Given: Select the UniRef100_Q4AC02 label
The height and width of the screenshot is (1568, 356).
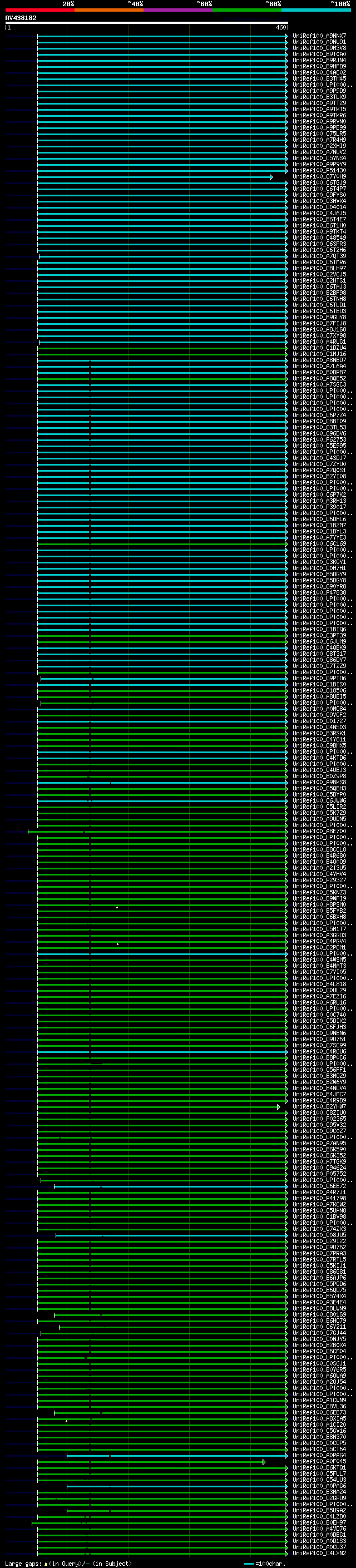Looking at the screenshot, I should tap(319, 72).
